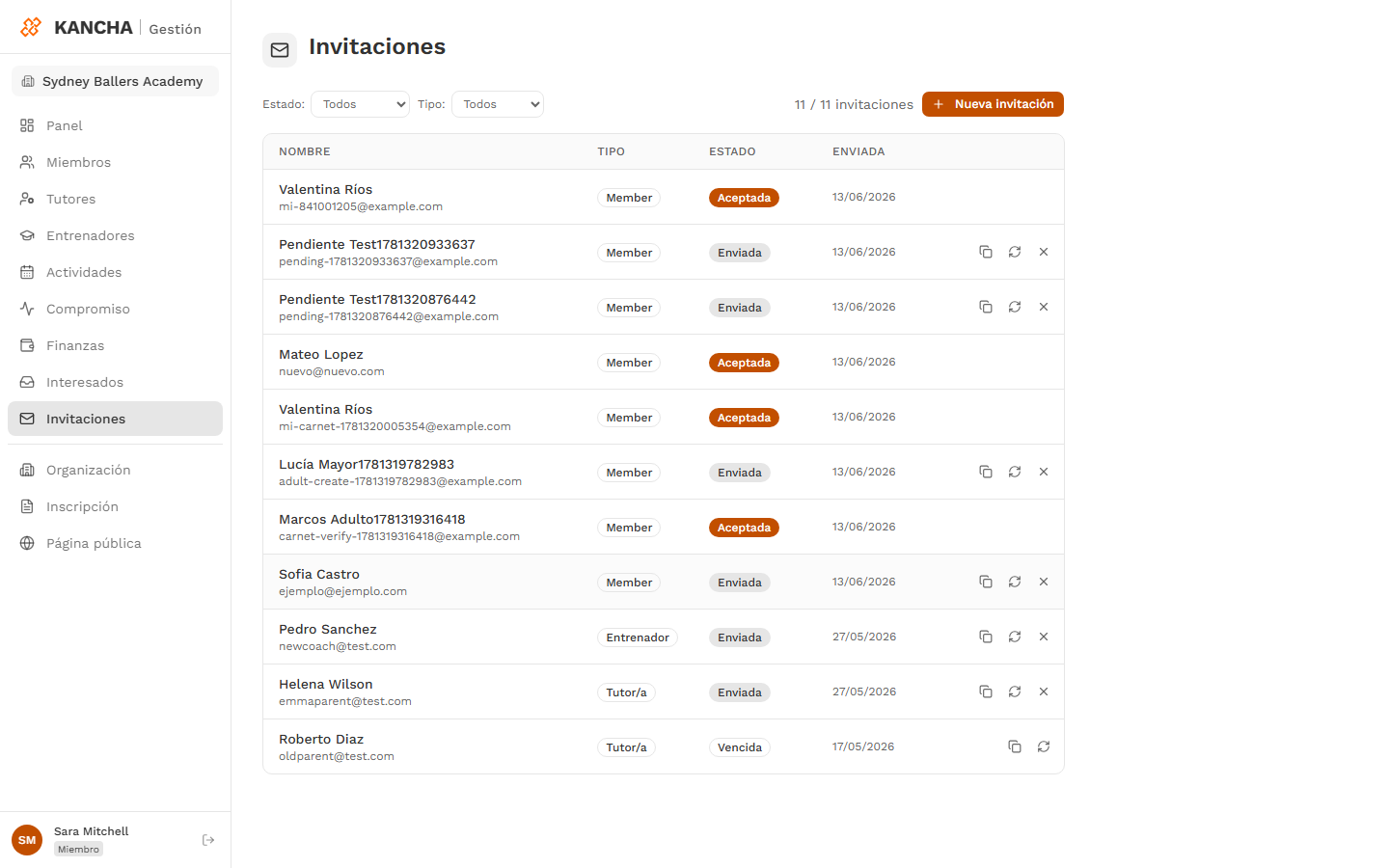Cancel invitation for Pendiente Test1781320933637
The image size is (1389, 868).
coord(1044,252)
